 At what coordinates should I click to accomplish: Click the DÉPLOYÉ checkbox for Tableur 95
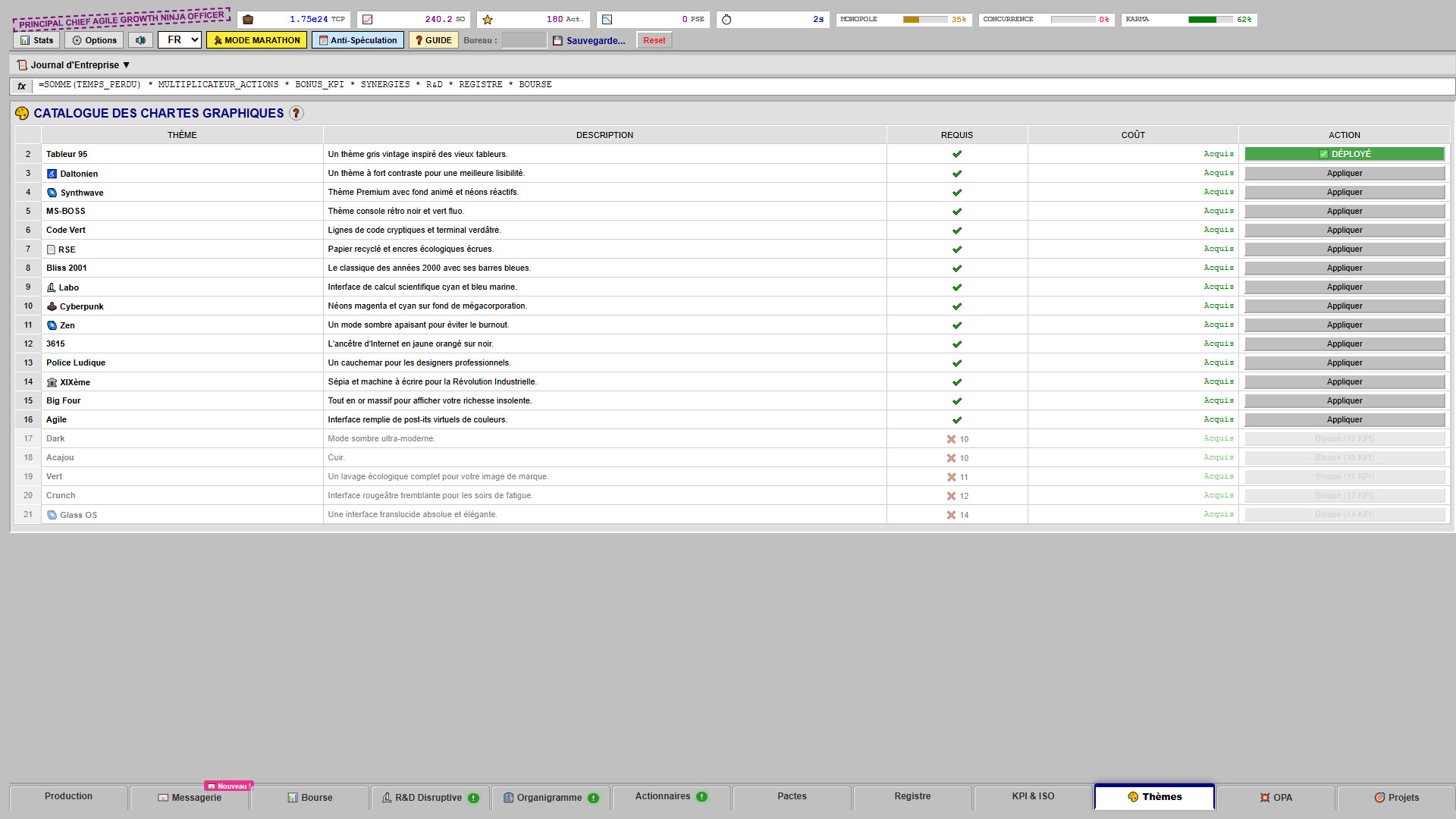[1323, 154]
